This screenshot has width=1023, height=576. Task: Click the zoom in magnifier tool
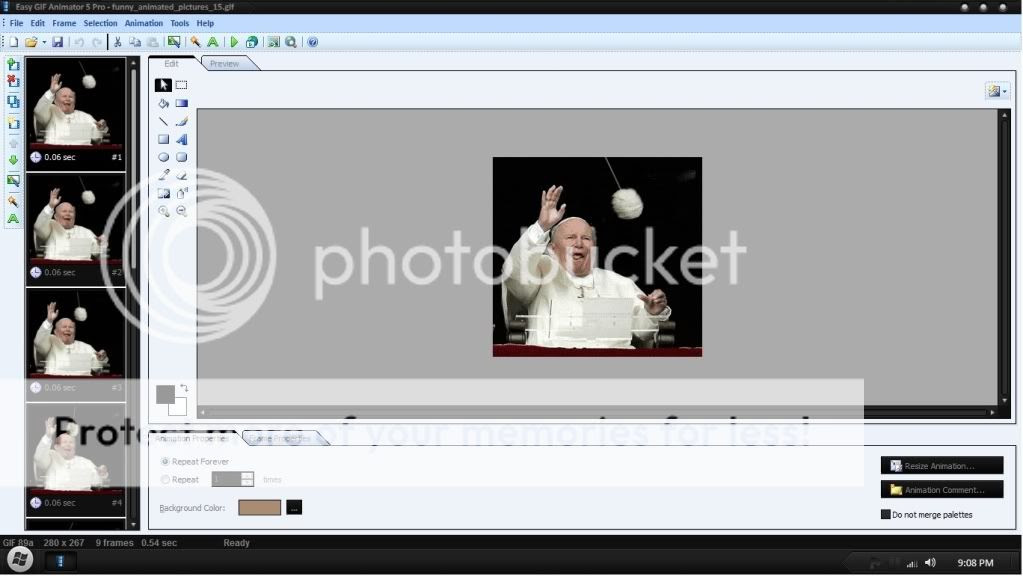[163, 211]
